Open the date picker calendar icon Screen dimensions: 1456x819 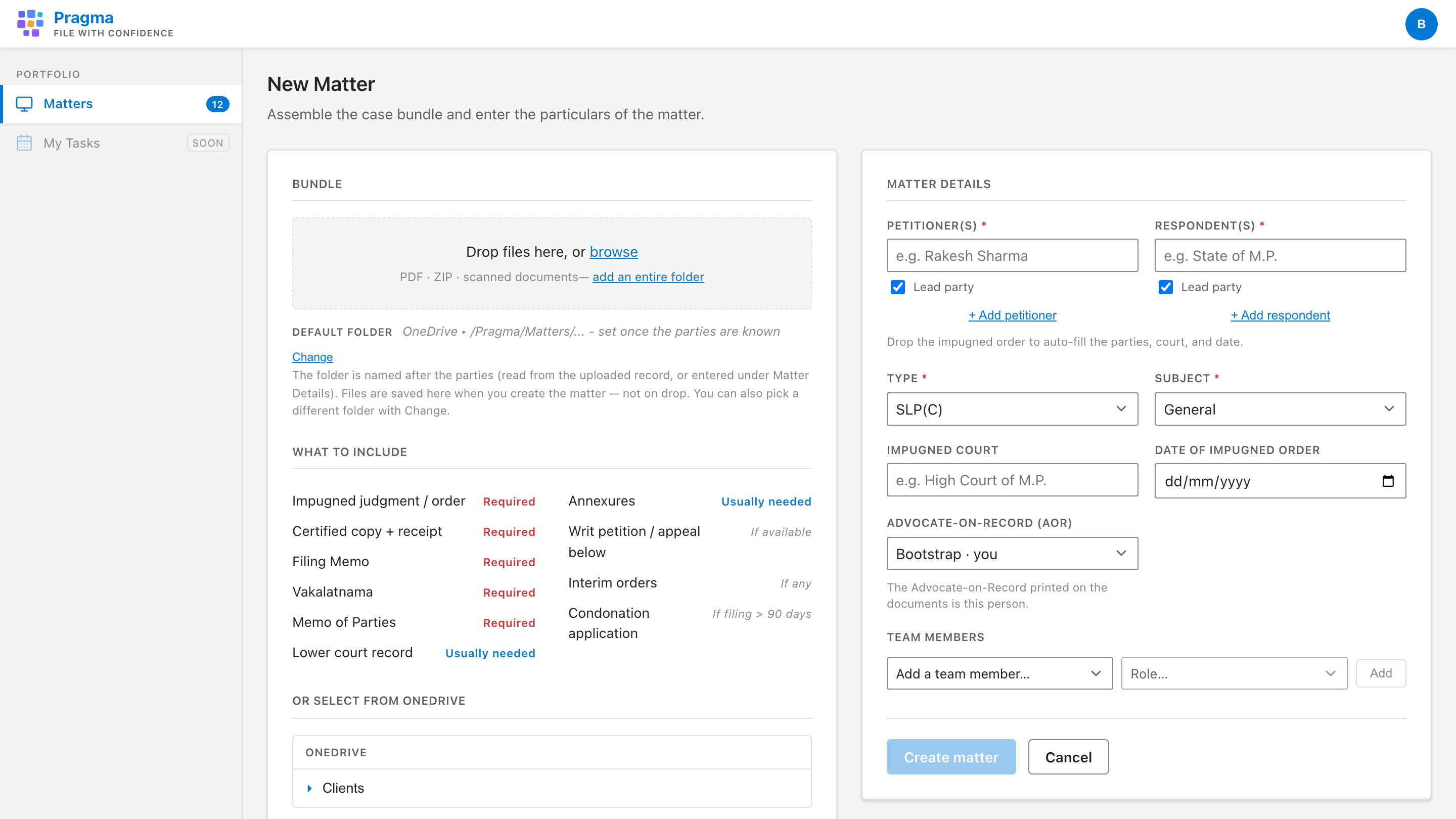coord(1388,481)
